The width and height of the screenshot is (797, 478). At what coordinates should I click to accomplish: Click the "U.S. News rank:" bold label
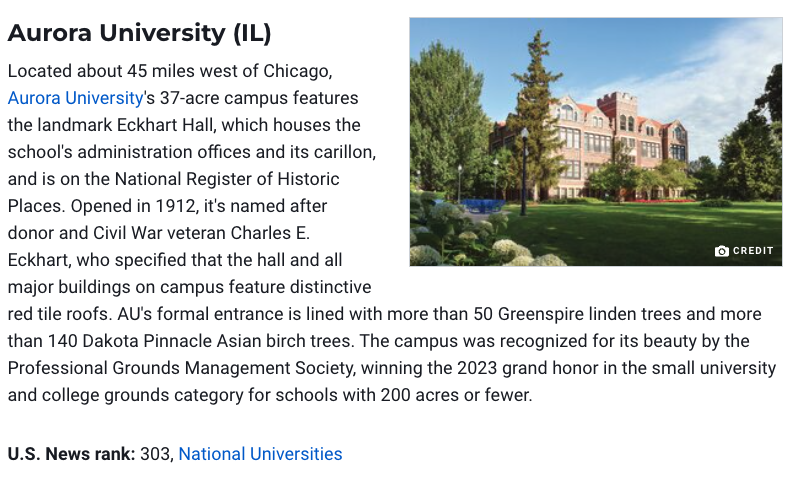pyautogui.click(x=71, y=454)
